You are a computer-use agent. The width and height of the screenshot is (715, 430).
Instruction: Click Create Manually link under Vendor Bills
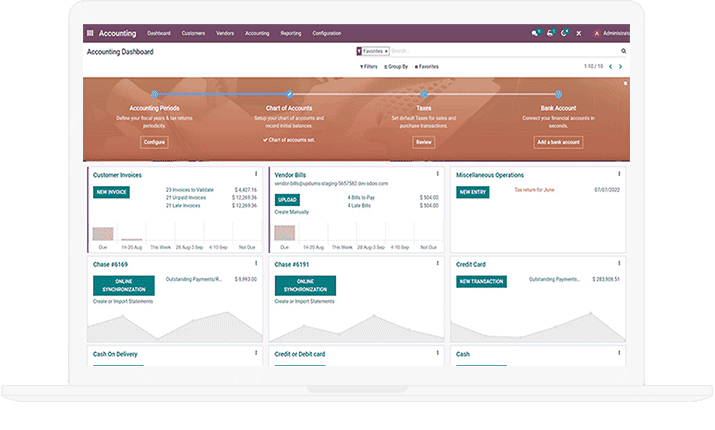(294, 212)
